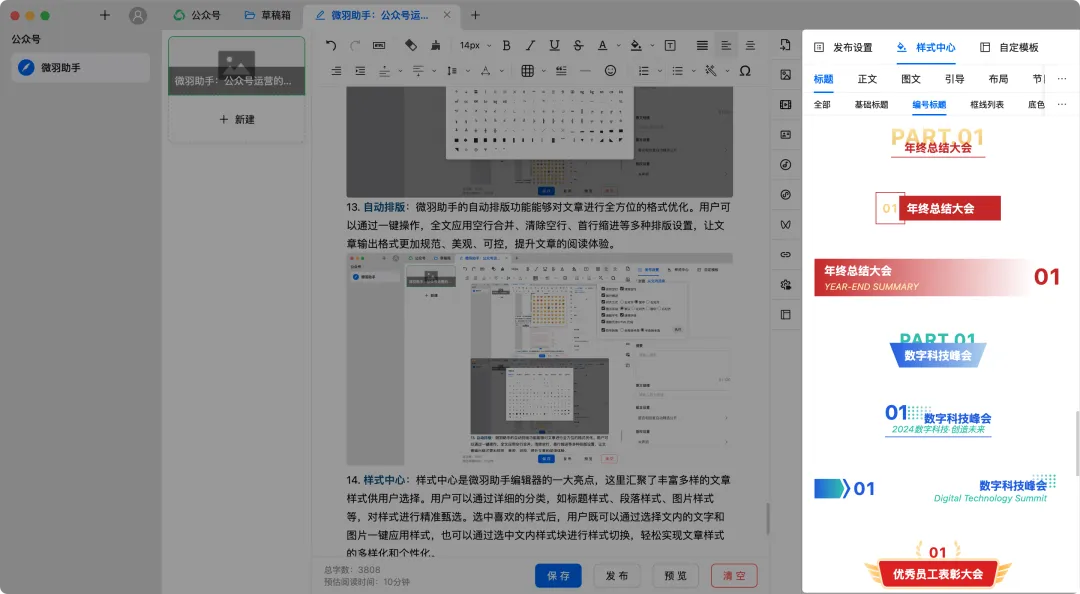Click the profile card side icon
Screen dimensions: 1080x594
tap(785, 134)
